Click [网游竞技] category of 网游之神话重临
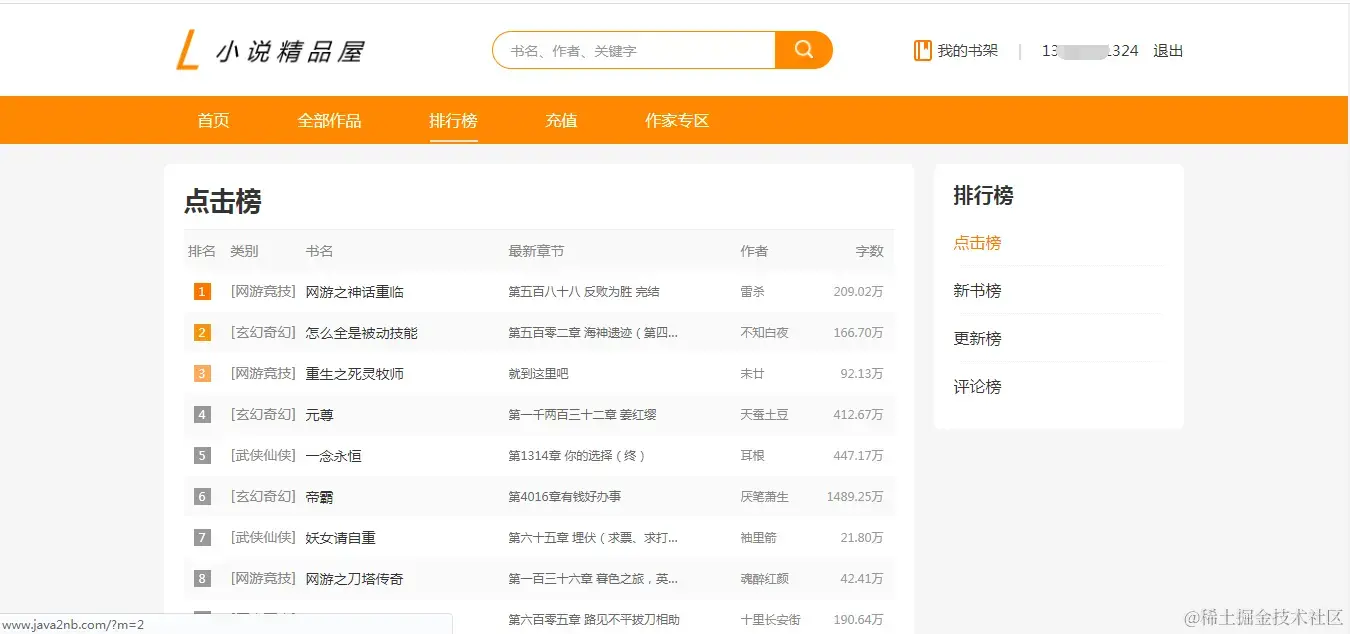The height and width of the screenshot is (634, 1350). click(x=263, y=291)
